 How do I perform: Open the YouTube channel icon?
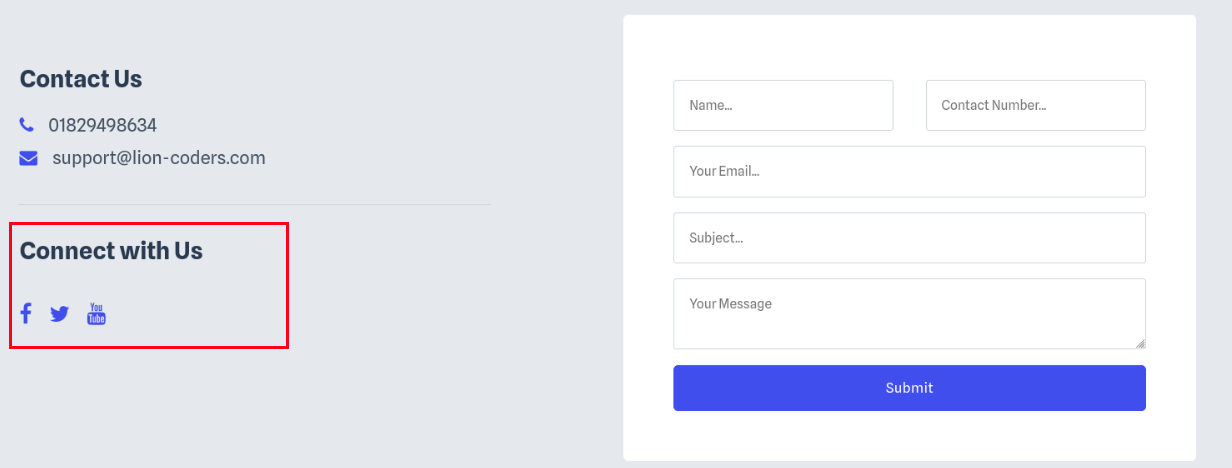point(96,314)
